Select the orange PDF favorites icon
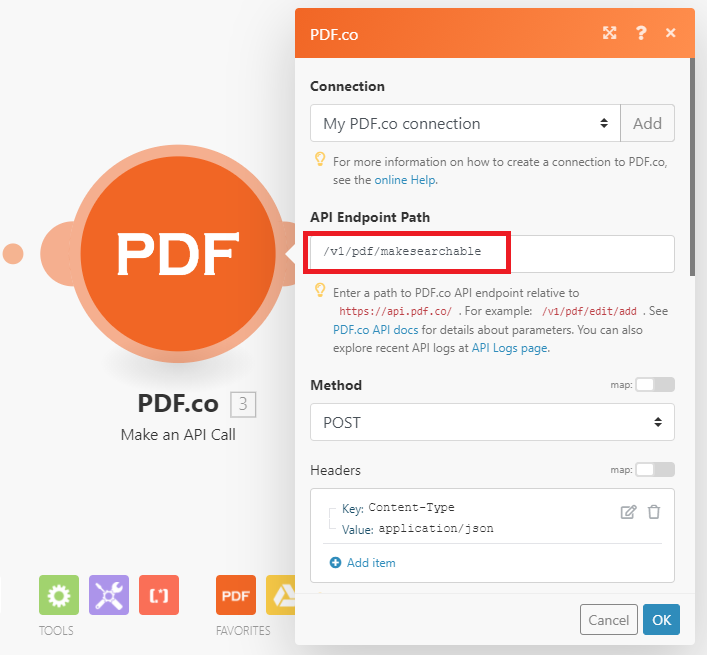 (236, 595)
